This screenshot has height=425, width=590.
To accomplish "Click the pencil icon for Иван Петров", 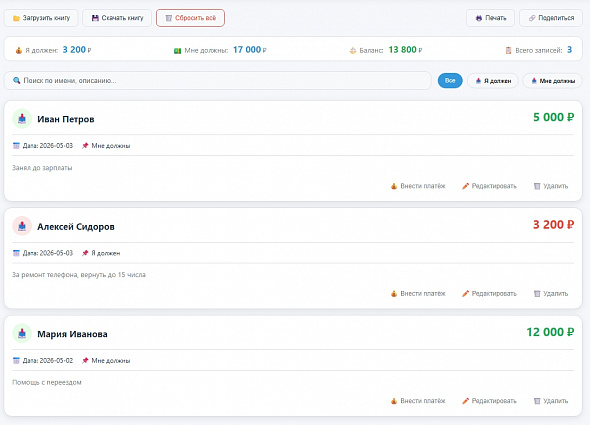I will click(x=465, y=186).
